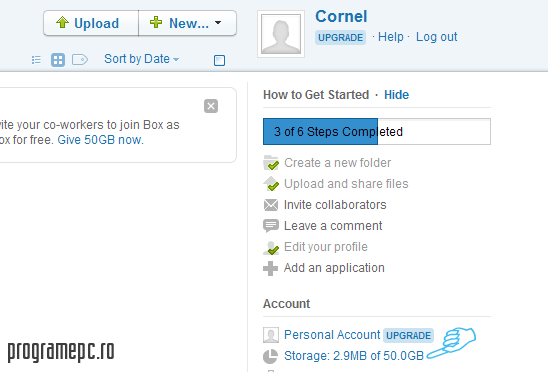Click the Give 50GB now link
548x372 pixels.
(101, 140)
